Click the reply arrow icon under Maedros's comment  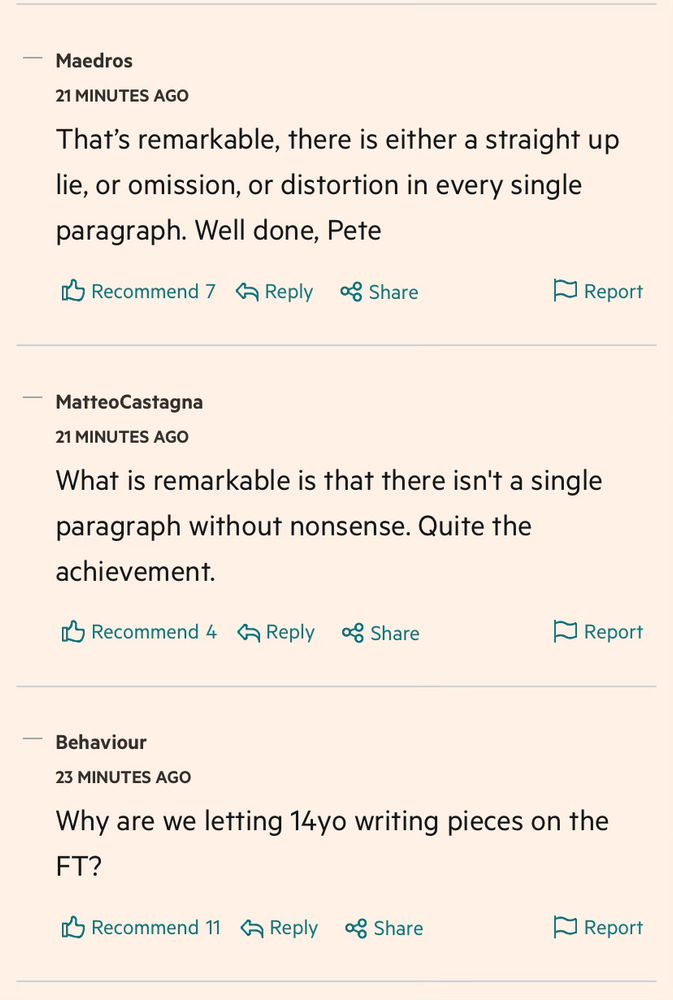click(x=246, y=291)
